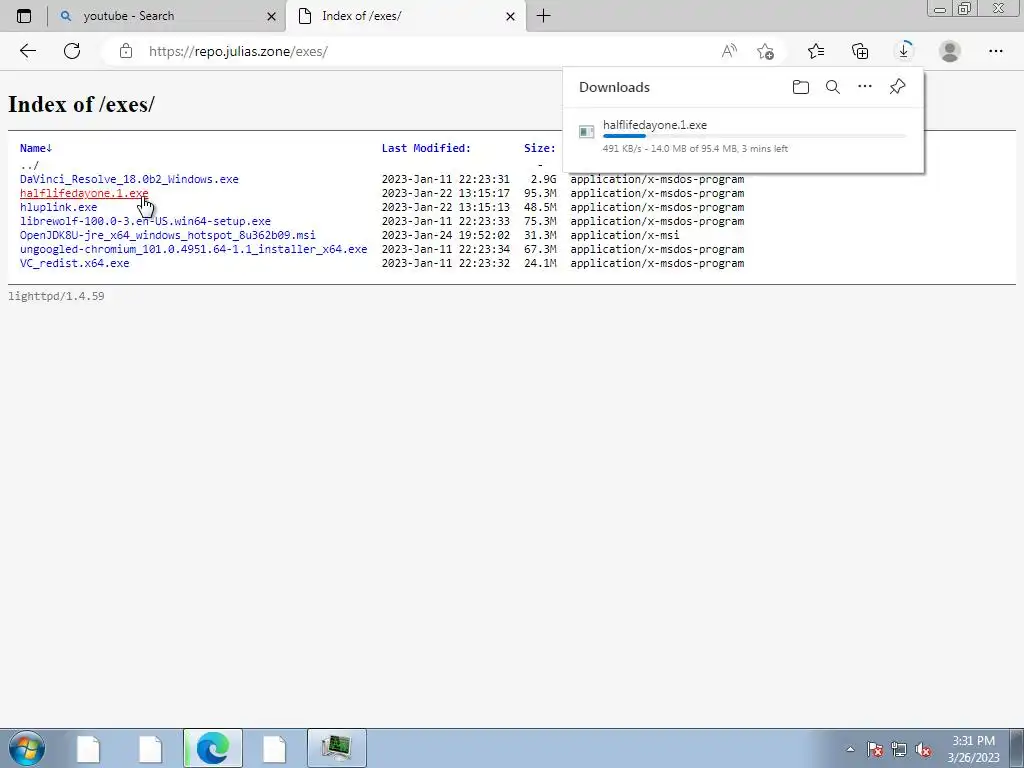Download DaVinci_Resolve_18.0b2_Windows.exe

point(129,179)
